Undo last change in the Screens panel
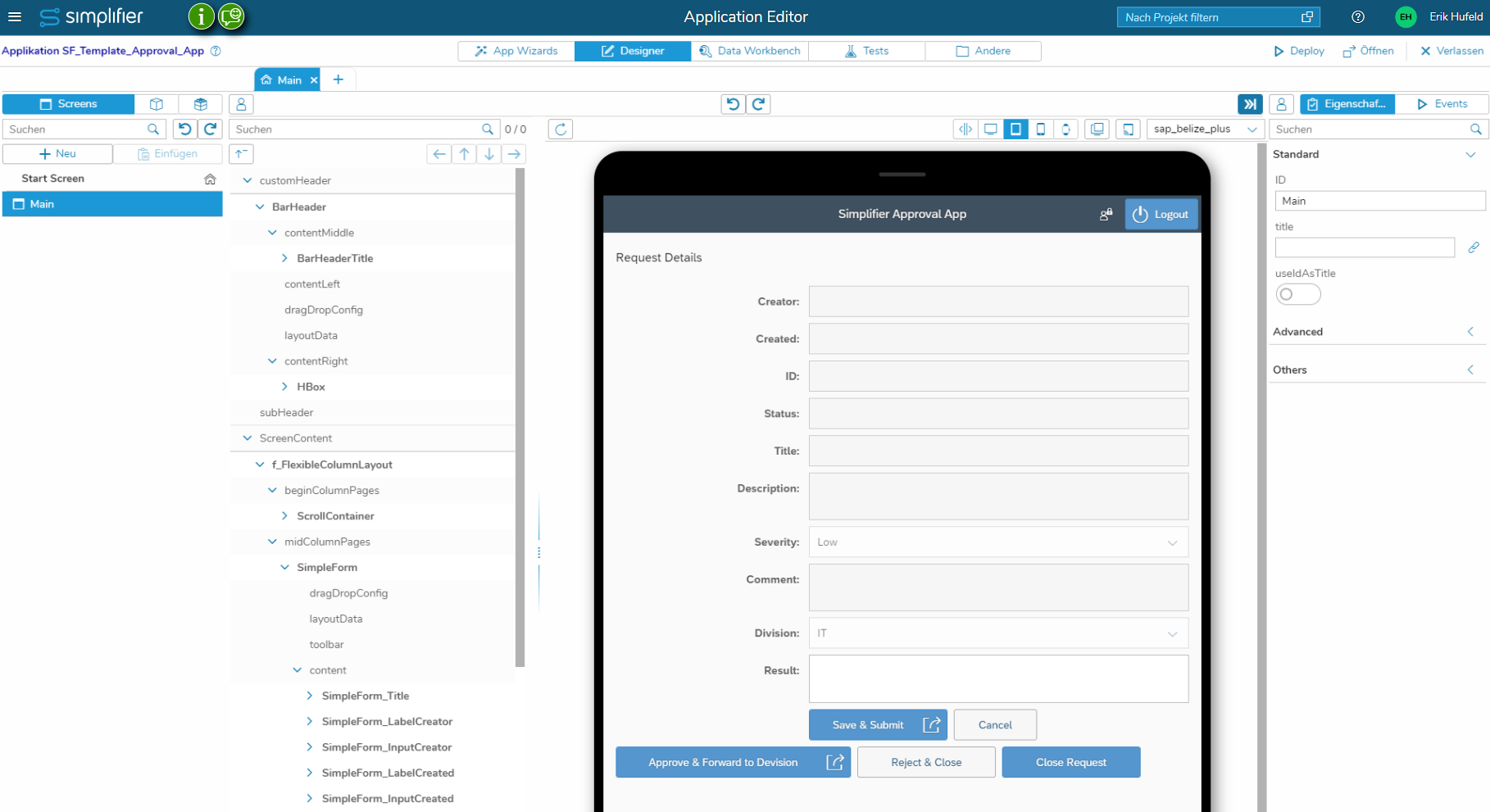 tap(185, 129)
